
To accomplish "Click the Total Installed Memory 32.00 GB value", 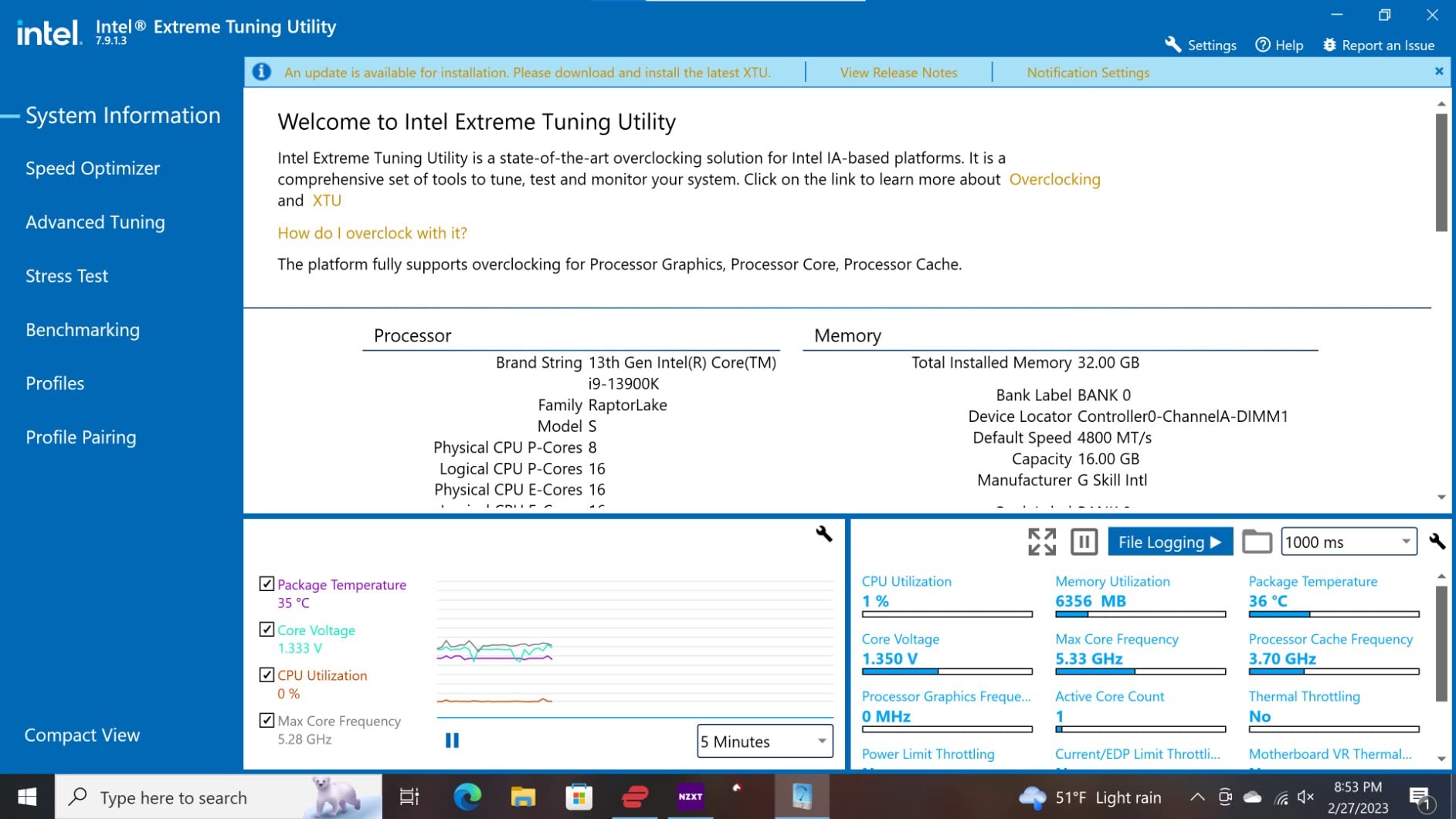I will 1108,362.
